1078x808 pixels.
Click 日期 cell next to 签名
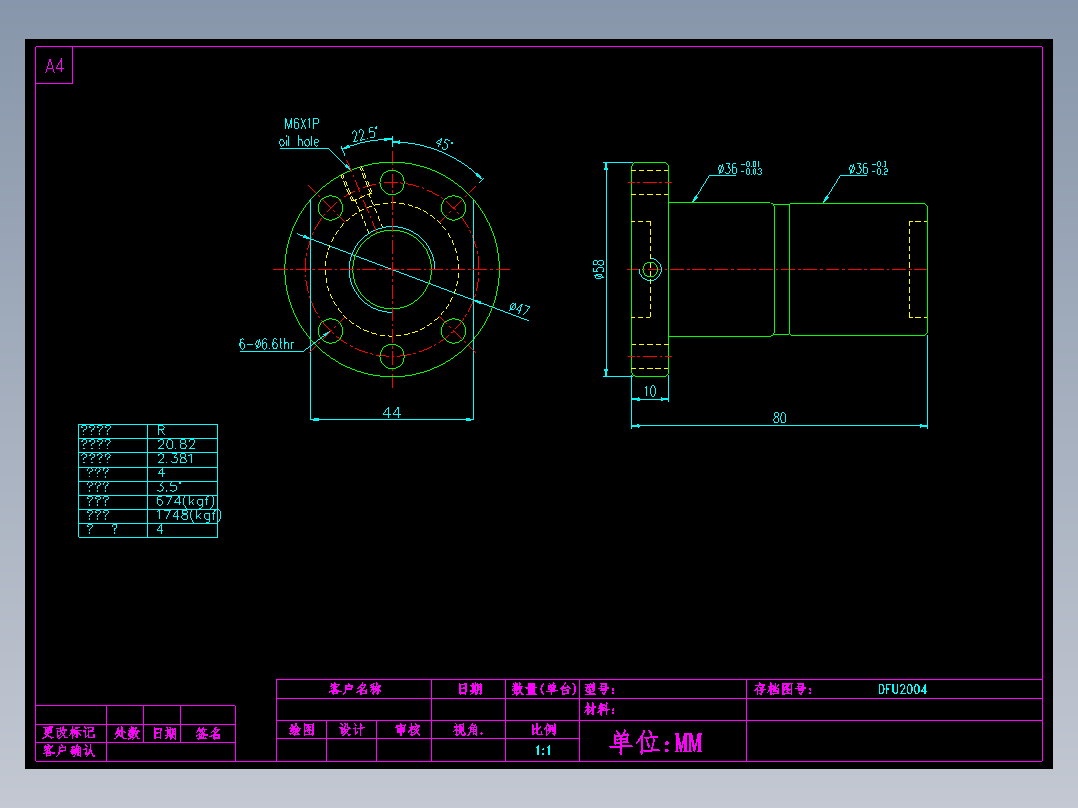(164, 733)
